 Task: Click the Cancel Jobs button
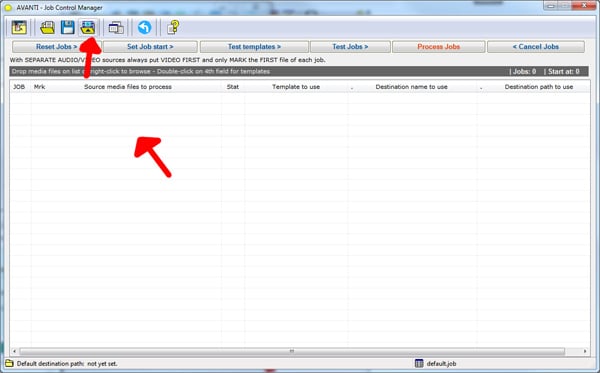pyautogui.click(x=536, y=47)
